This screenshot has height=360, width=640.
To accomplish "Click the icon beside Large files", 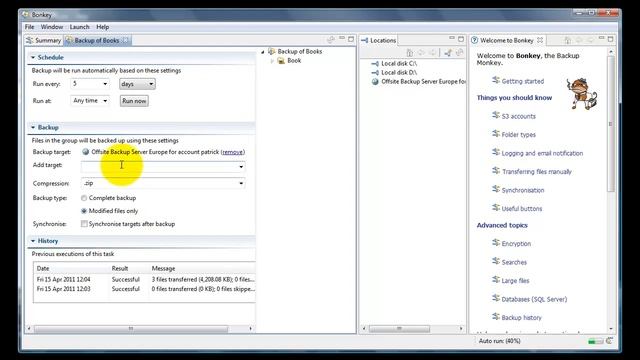I will tap(496, 280).
